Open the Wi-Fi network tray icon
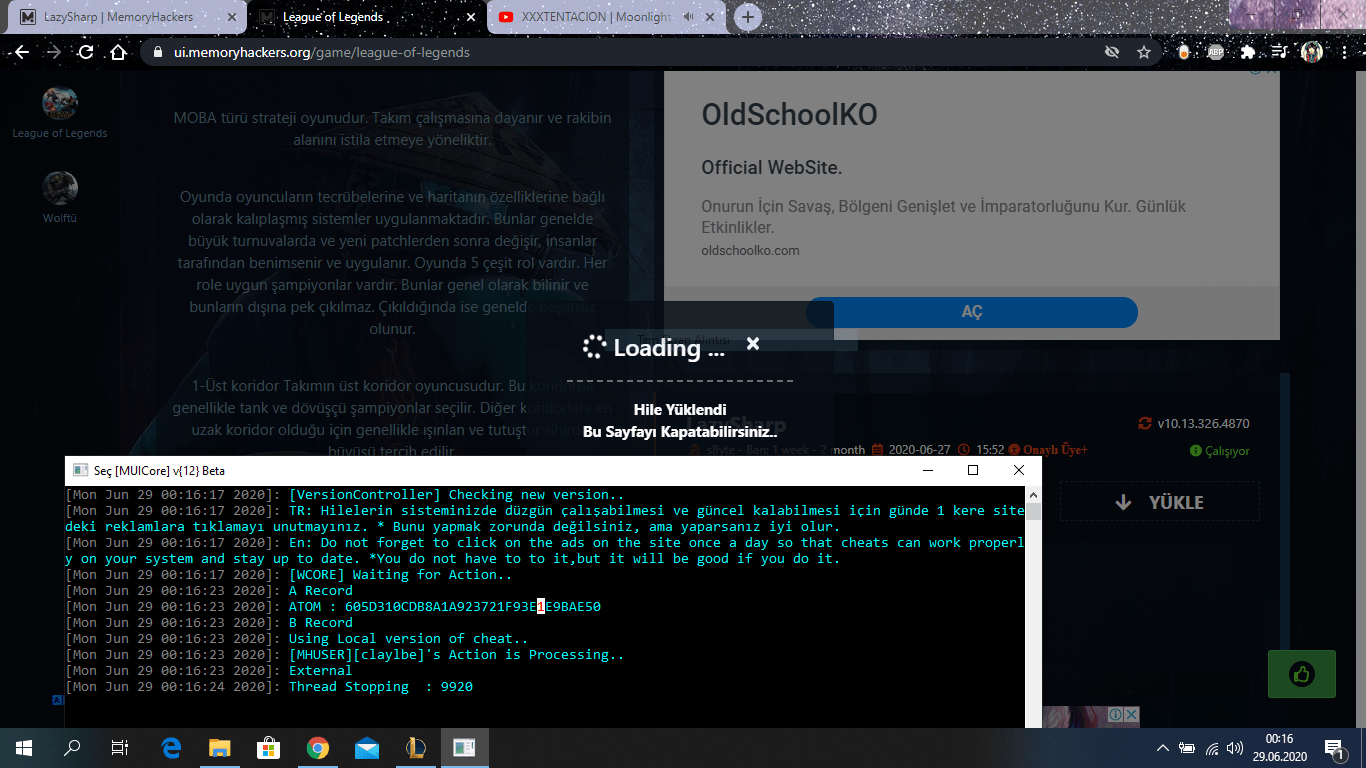Viewport: 1366px width, 768px height. click(x=1212, y=747)
